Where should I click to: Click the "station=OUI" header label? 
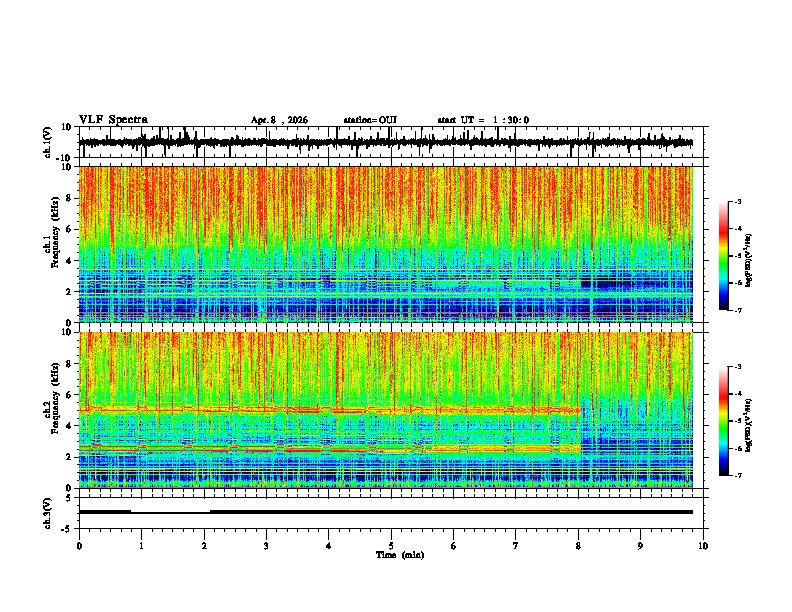coord(370,120)
